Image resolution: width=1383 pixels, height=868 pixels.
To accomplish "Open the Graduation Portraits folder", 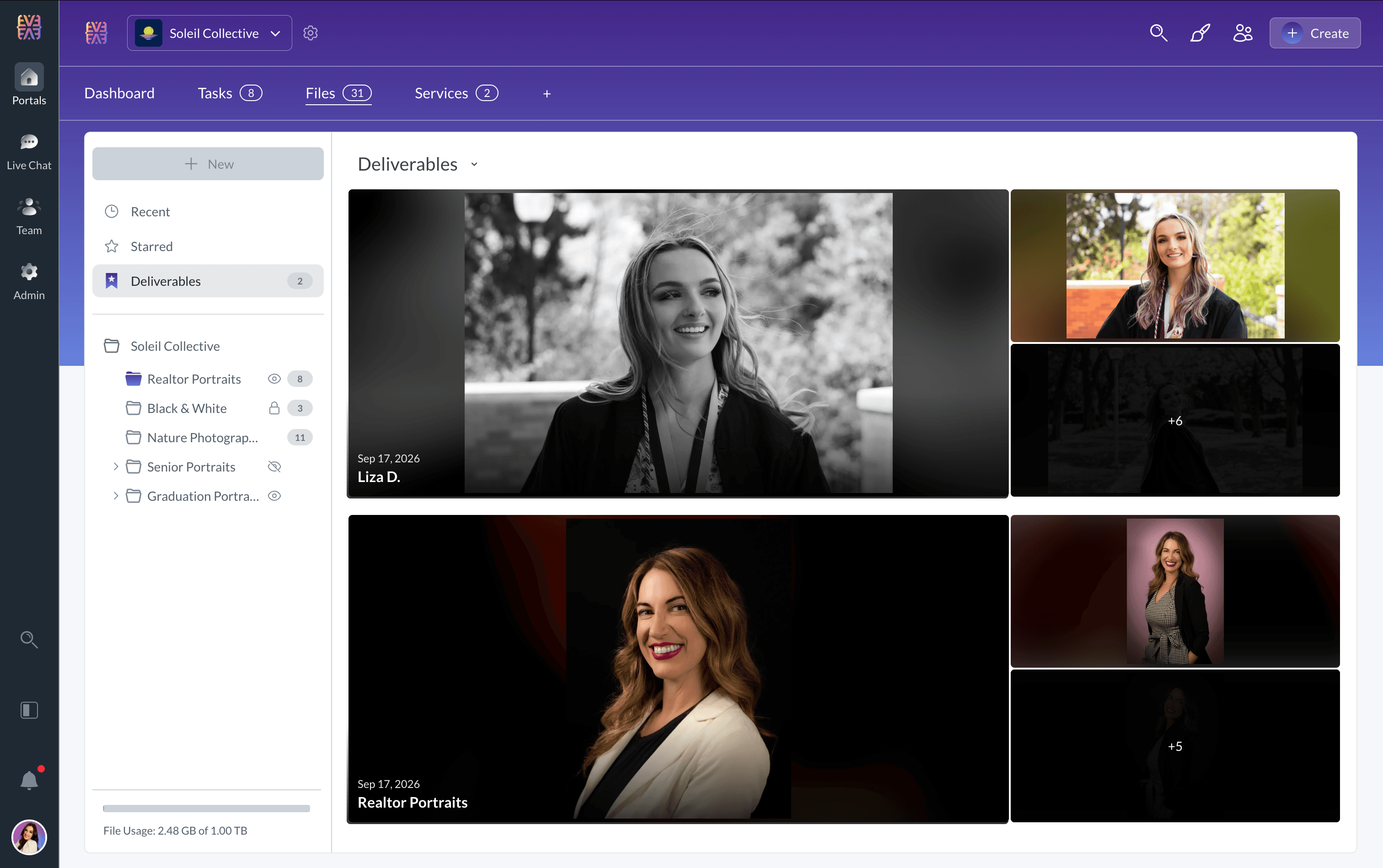I will [203, 496].
